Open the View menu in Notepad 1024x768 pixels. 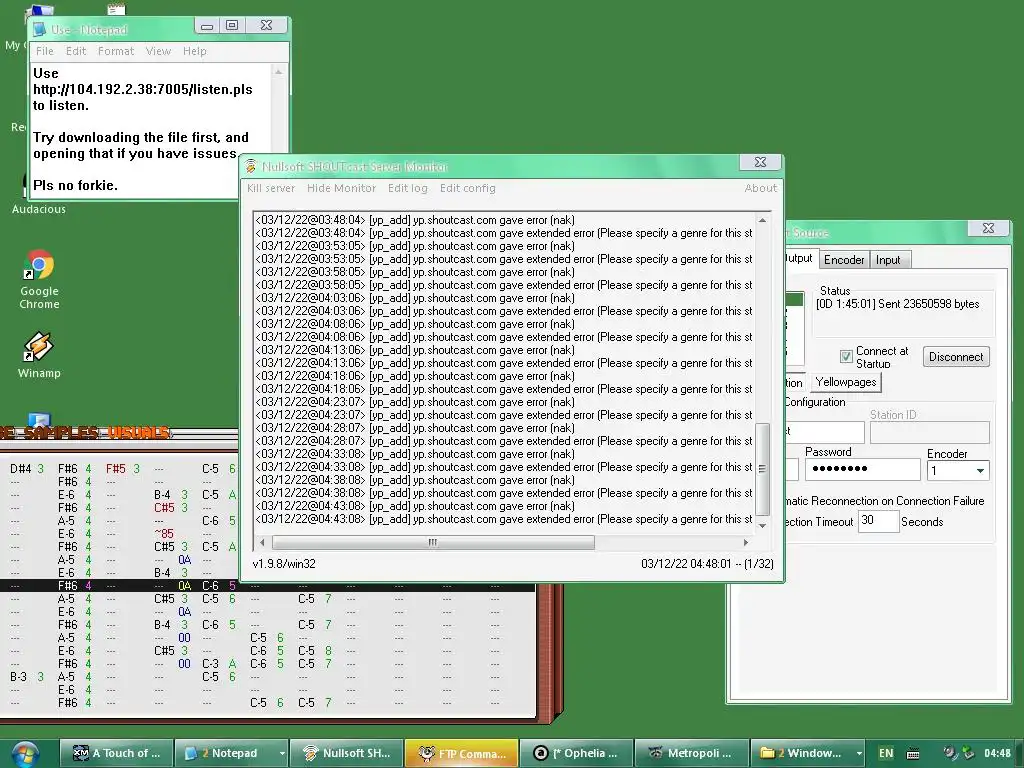(x=158, y=51)
